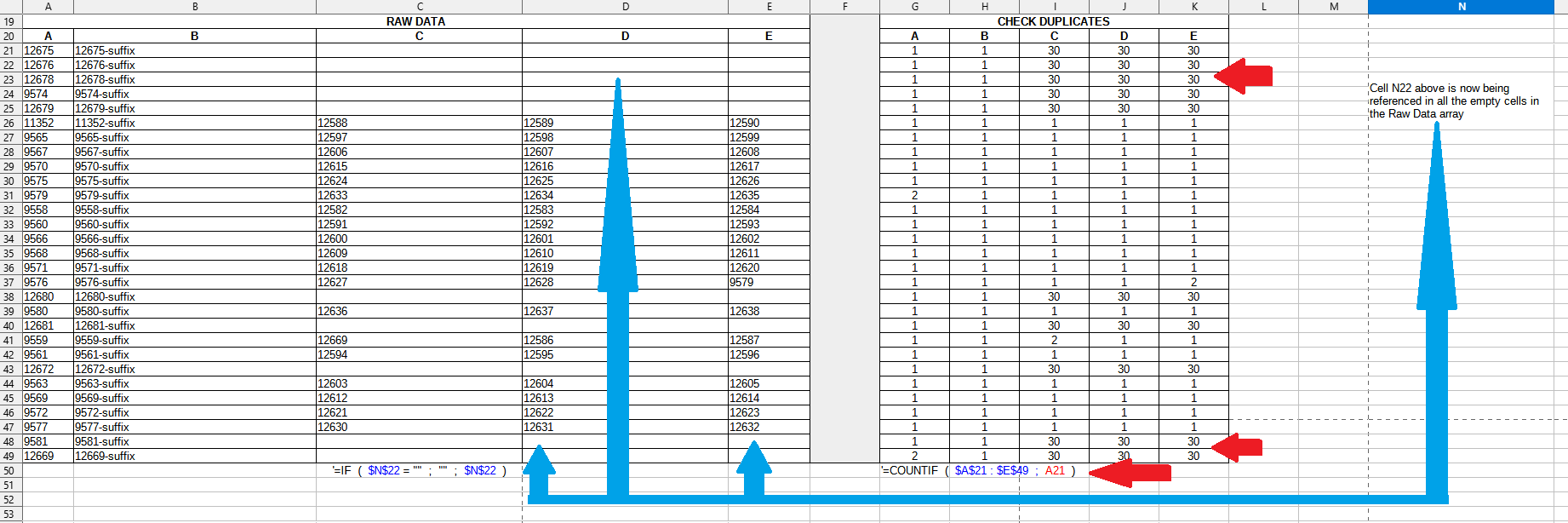This screenshot has width=1568, height=523.
Task: Select the cell with value 12630
Action: pos(419,427)
